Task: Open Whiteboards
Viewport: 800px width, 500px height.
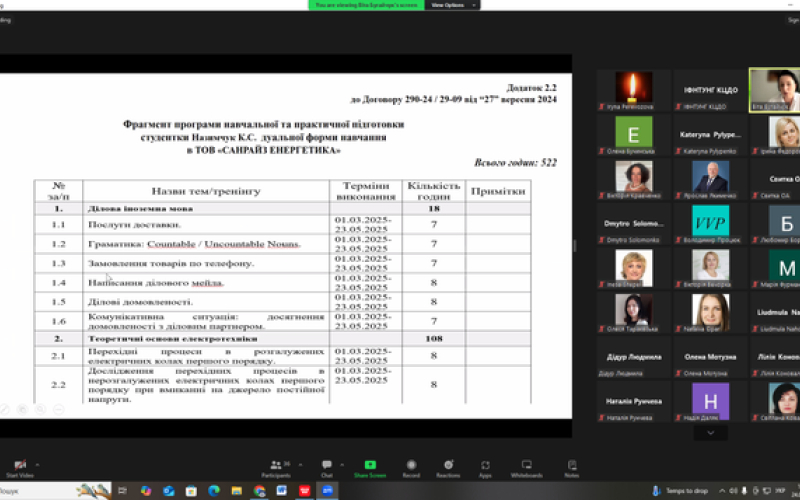Action: pos(527,468)
